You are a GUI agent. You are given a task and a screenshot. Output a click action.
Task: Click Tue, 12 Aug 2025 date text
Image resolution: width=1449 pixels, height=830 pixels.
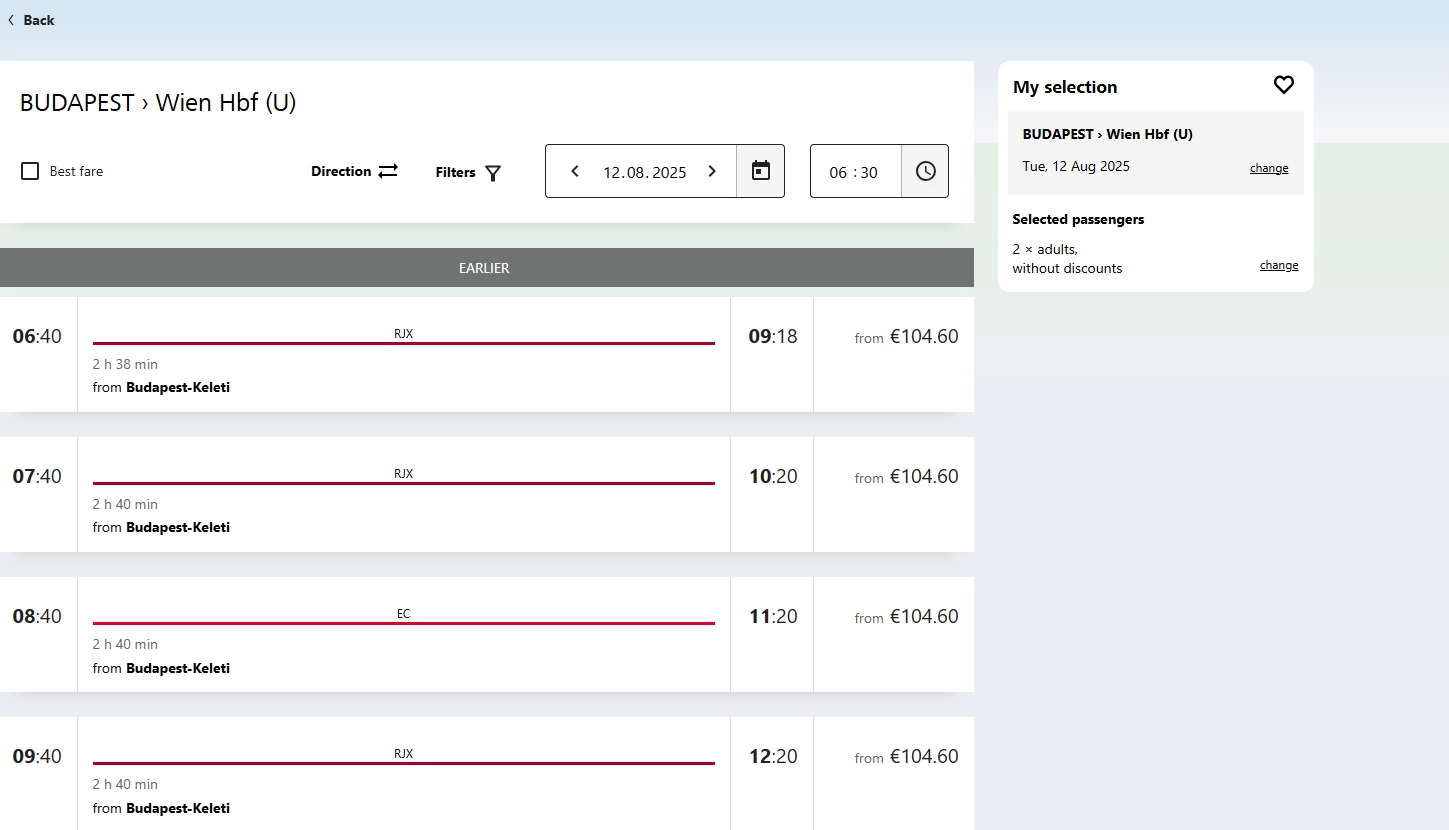pos(1076,166)
